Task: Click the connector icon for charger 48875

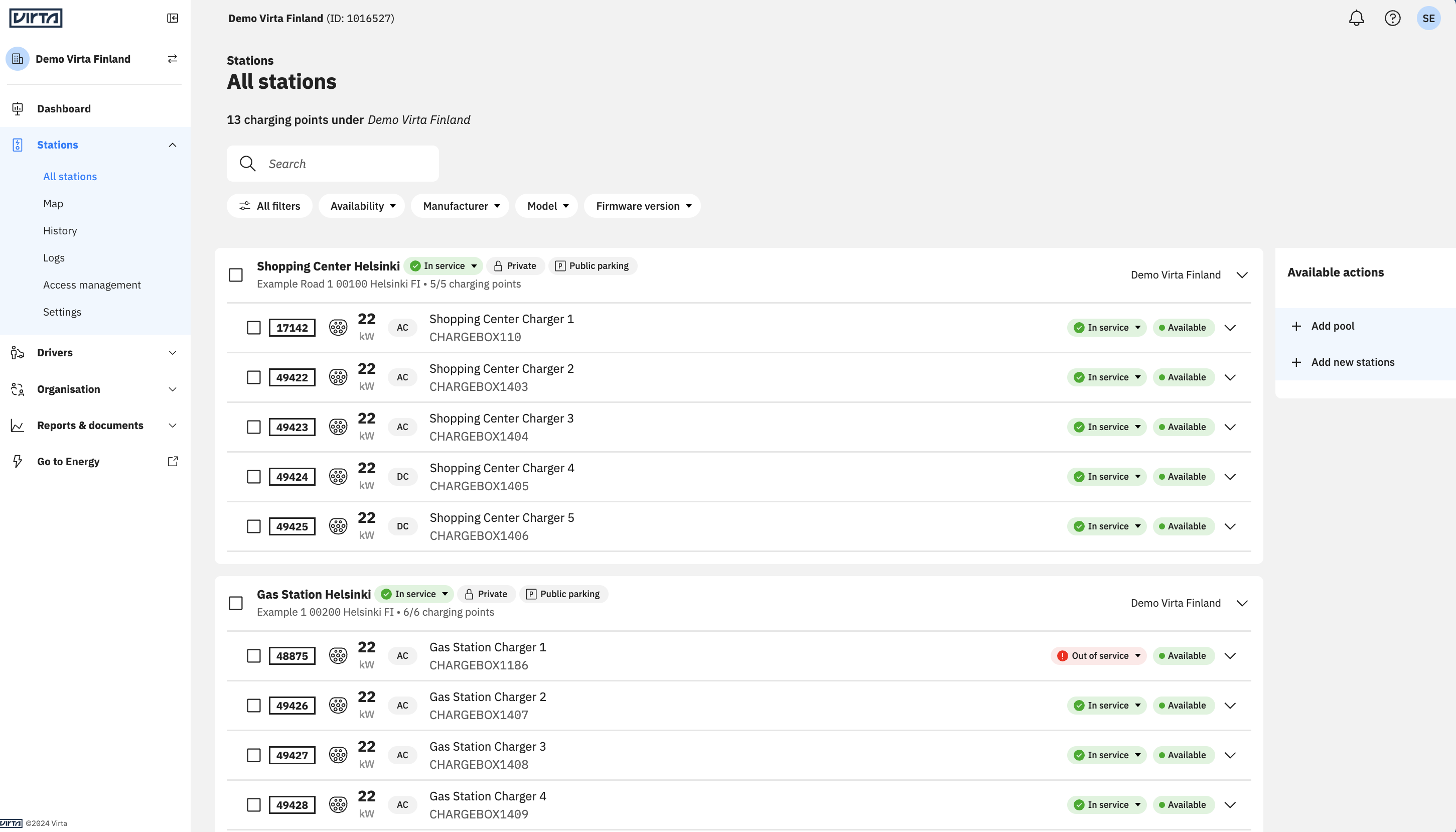Action: click(x=338, y=656)
